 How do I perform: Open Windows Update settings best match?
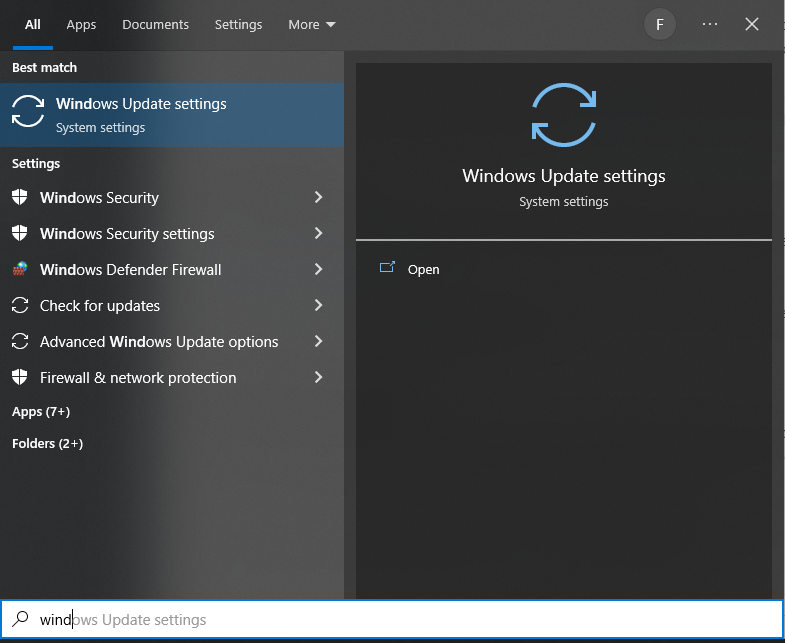pyautogui.click(x=172, y=115)
